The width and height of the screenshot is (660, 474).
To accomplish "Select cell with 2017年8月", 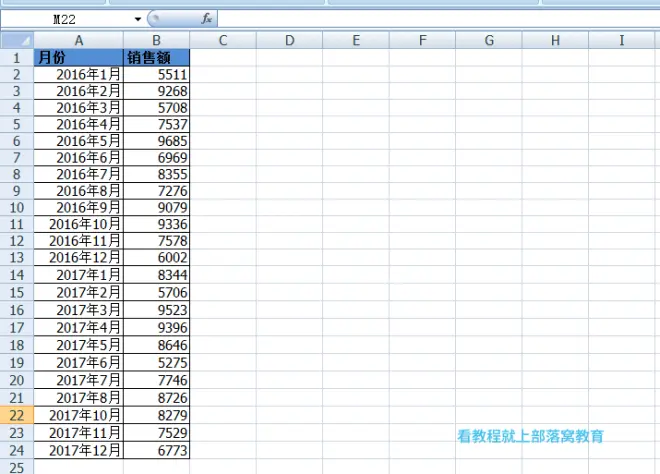I will 79,398.
